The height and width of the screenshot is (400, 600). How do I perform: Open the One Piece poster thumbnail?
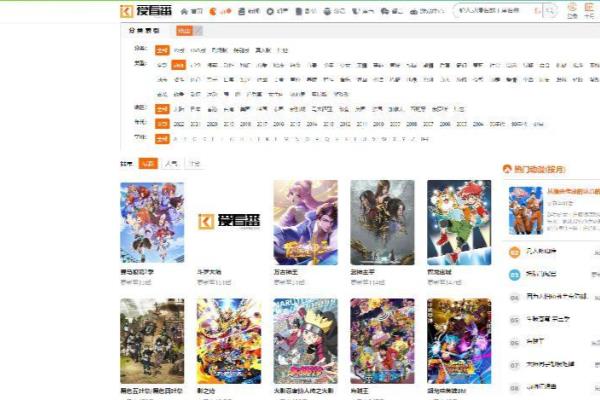pyautogui.click(x=382, y=341)
